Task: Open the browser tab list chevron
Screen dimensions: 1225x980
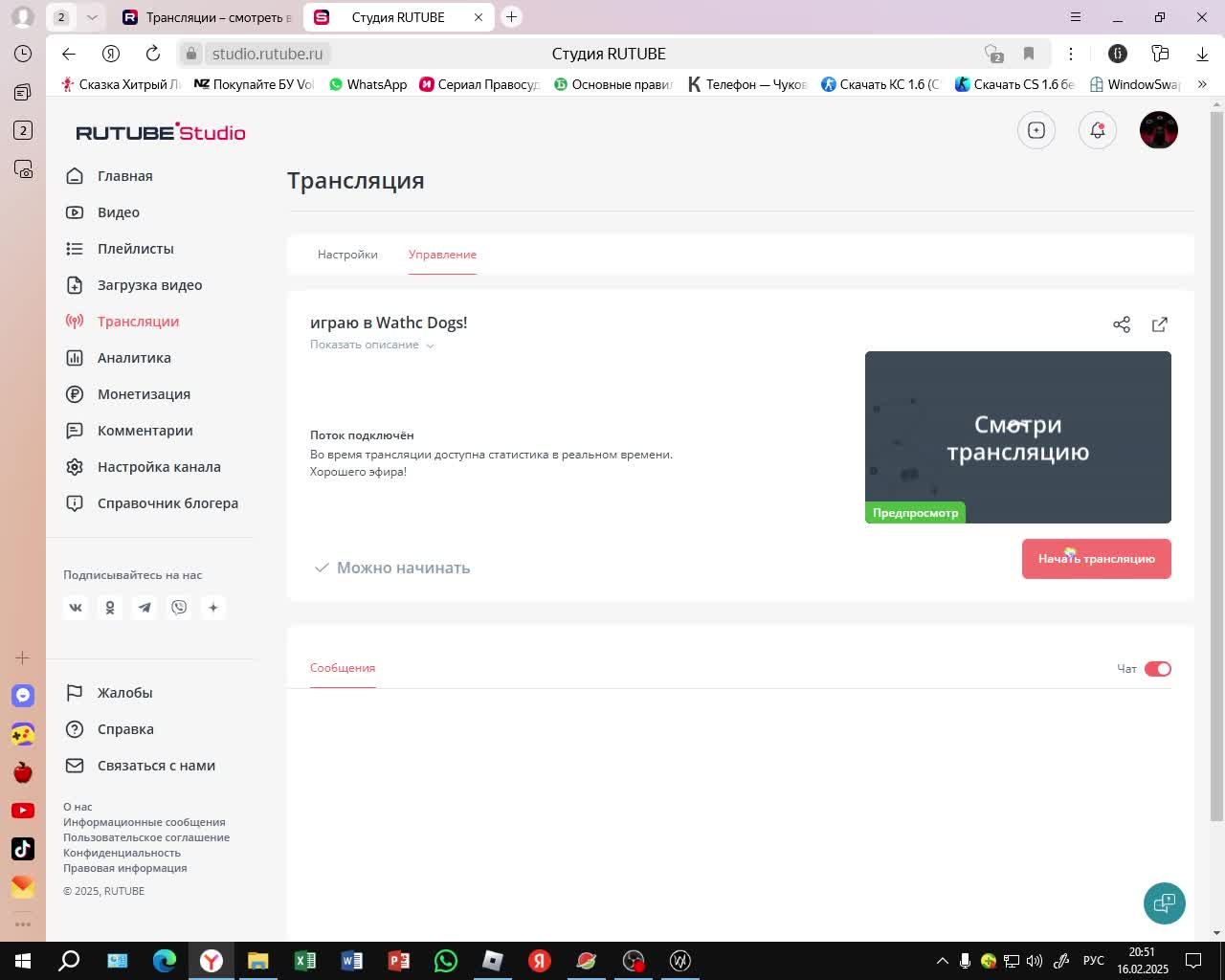Action: (92, 17)
